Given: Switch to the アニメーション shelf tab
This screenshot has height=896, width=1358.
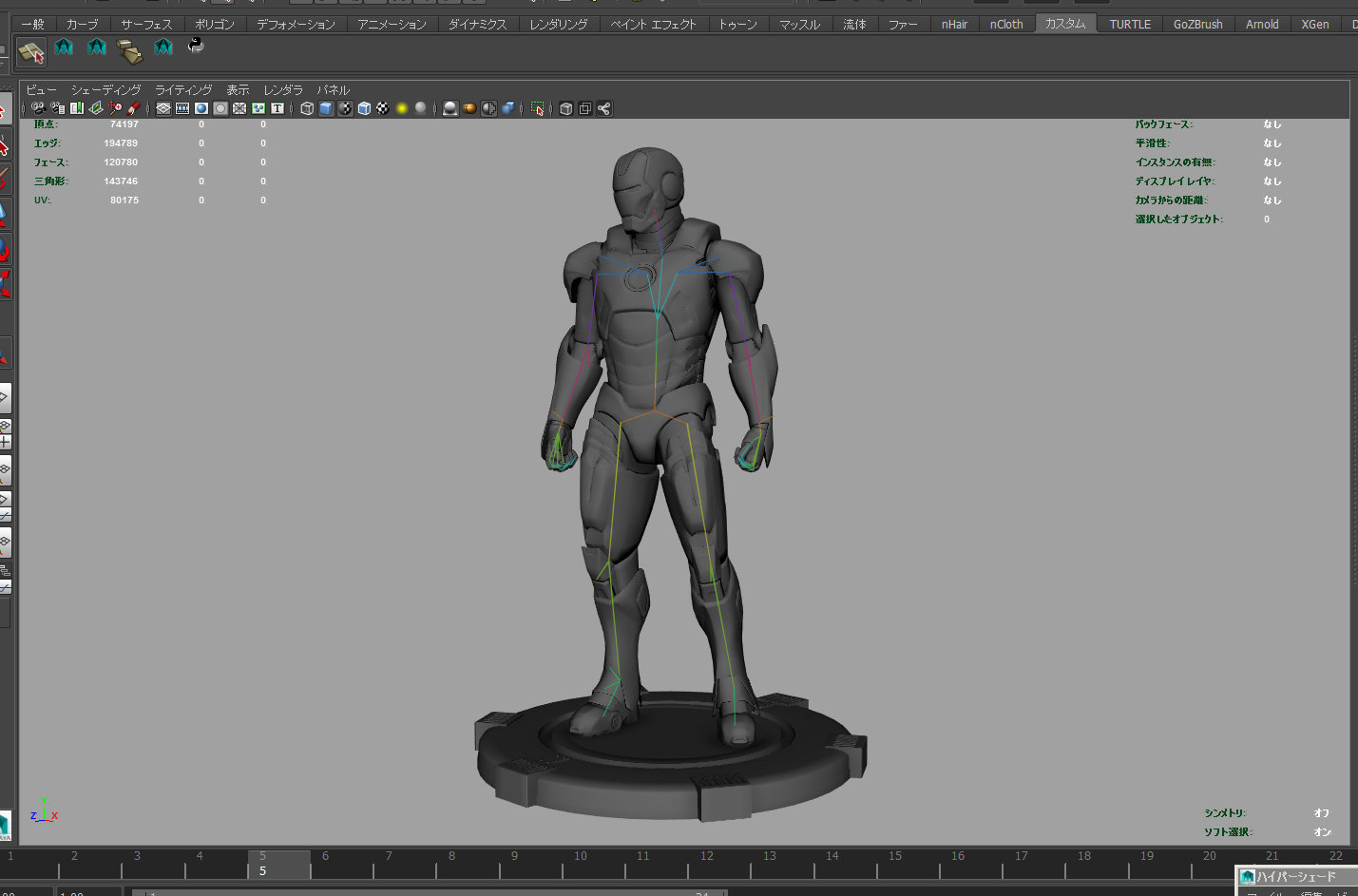Looking at the screenshot, I should click(x=392, y=24).
